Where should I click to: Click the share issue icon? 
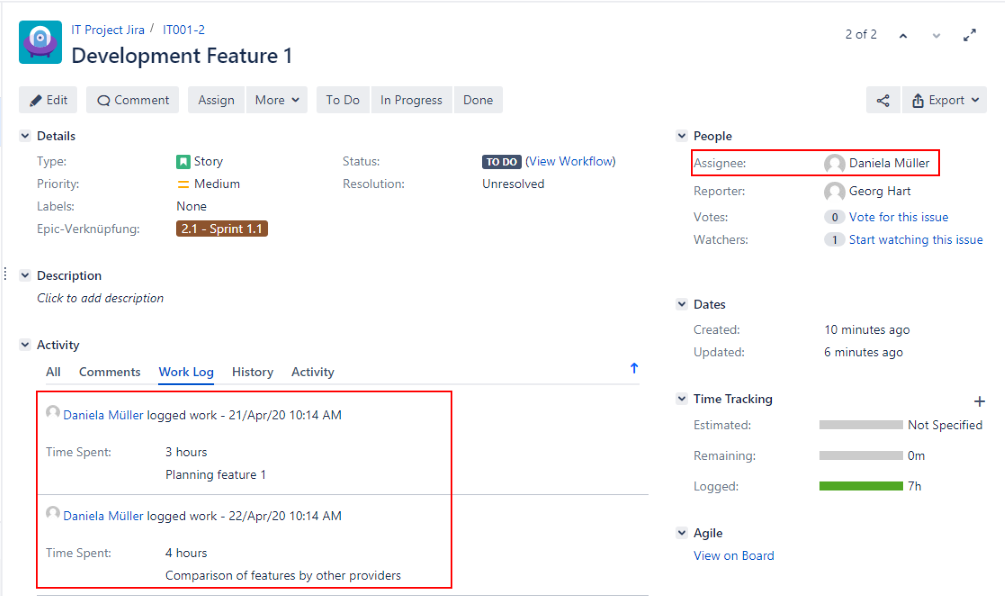pyautogui.click(x=883, y=100)
